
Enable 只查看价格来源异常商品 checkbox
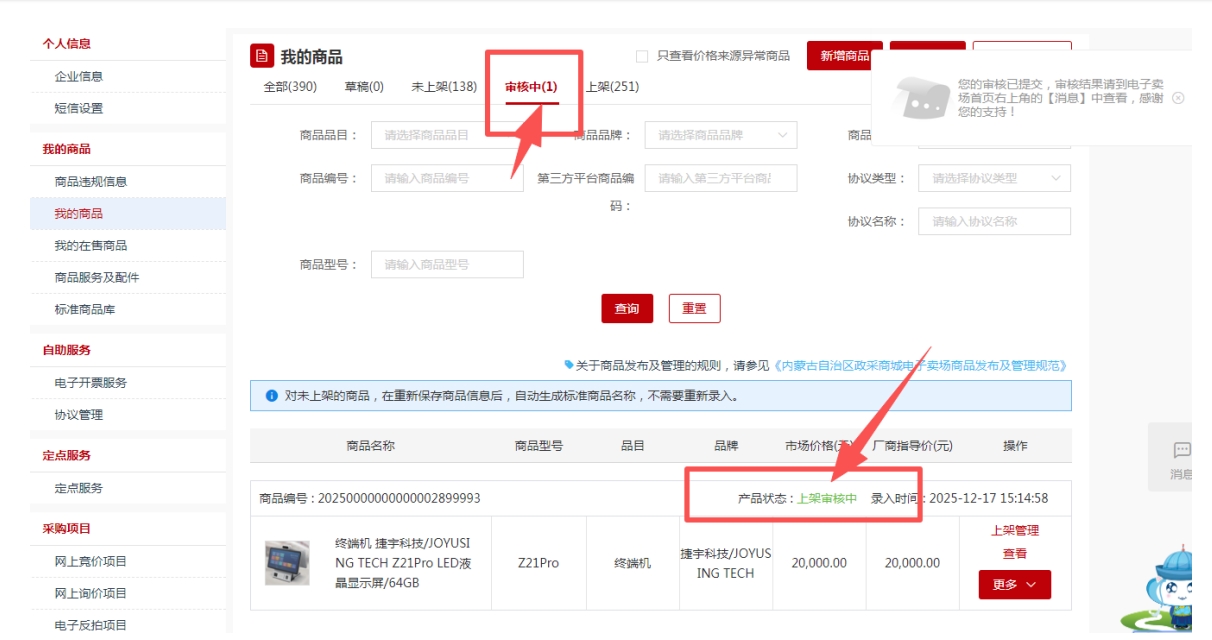tap(642, 56)
